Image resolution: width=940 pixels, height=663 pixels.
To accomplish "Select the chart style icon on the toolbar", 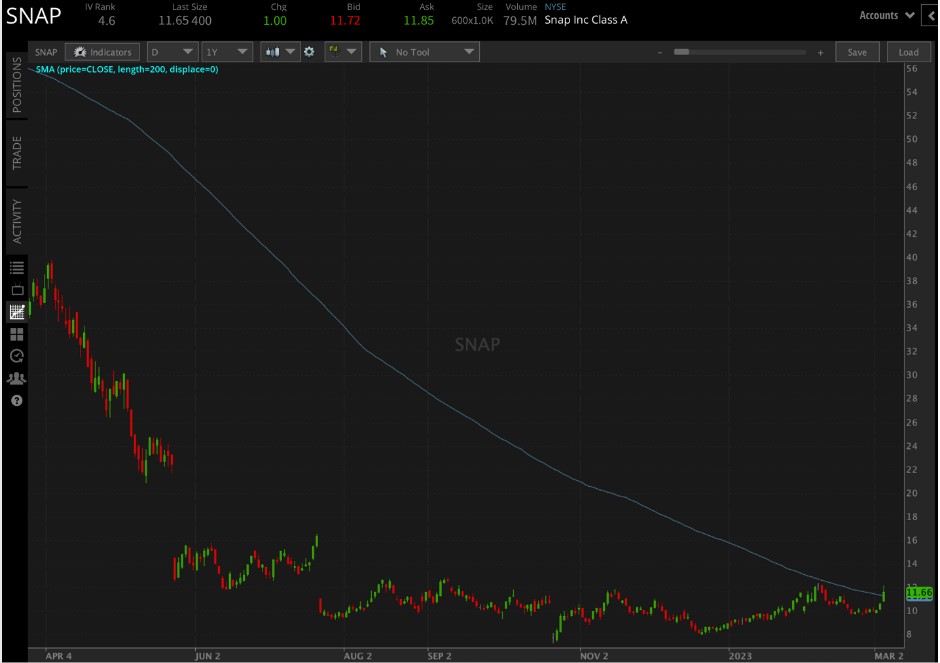I will (273, 51).
